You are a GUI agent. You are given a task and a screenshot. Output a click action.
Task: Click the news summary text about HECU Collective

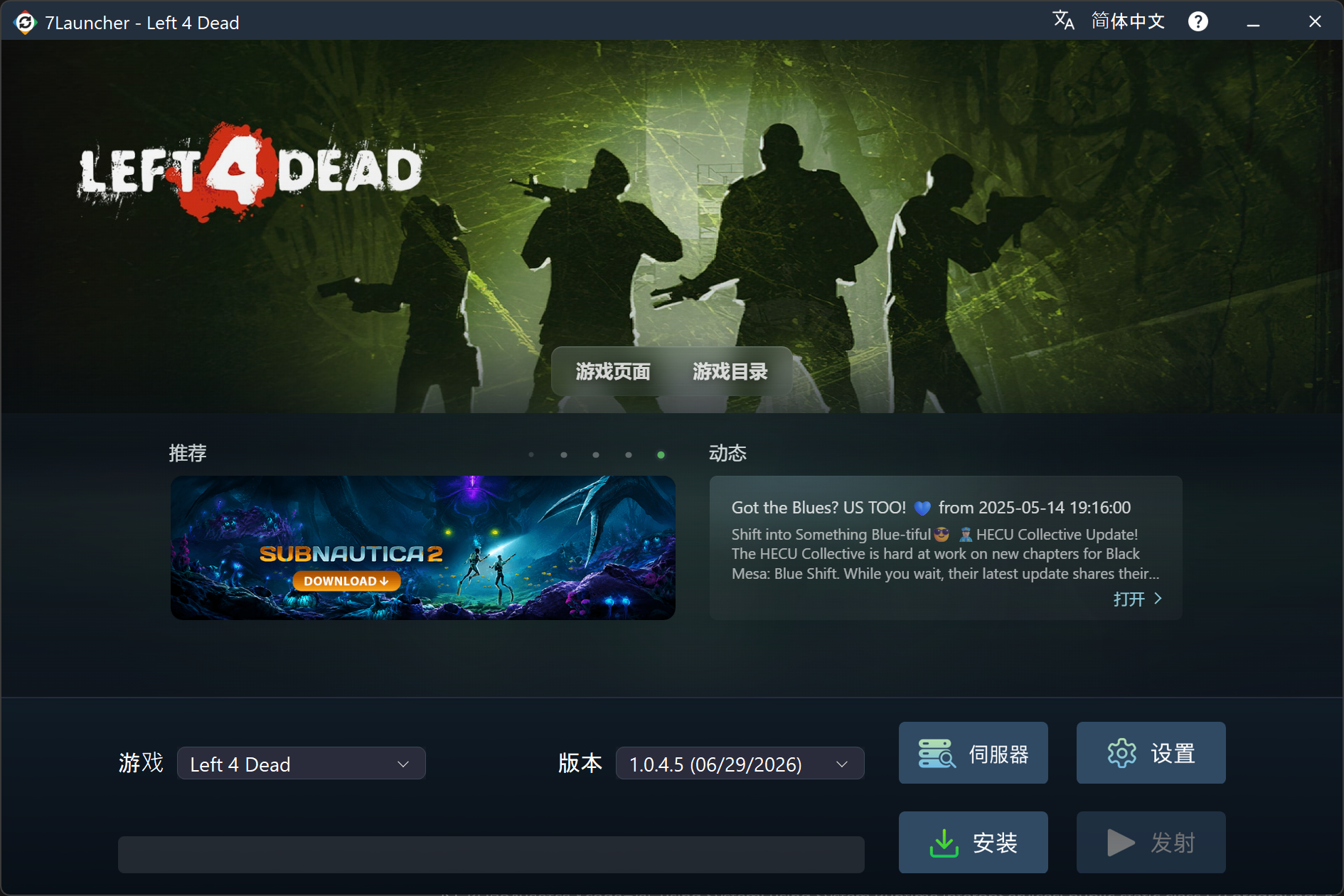tap(945, 554)
